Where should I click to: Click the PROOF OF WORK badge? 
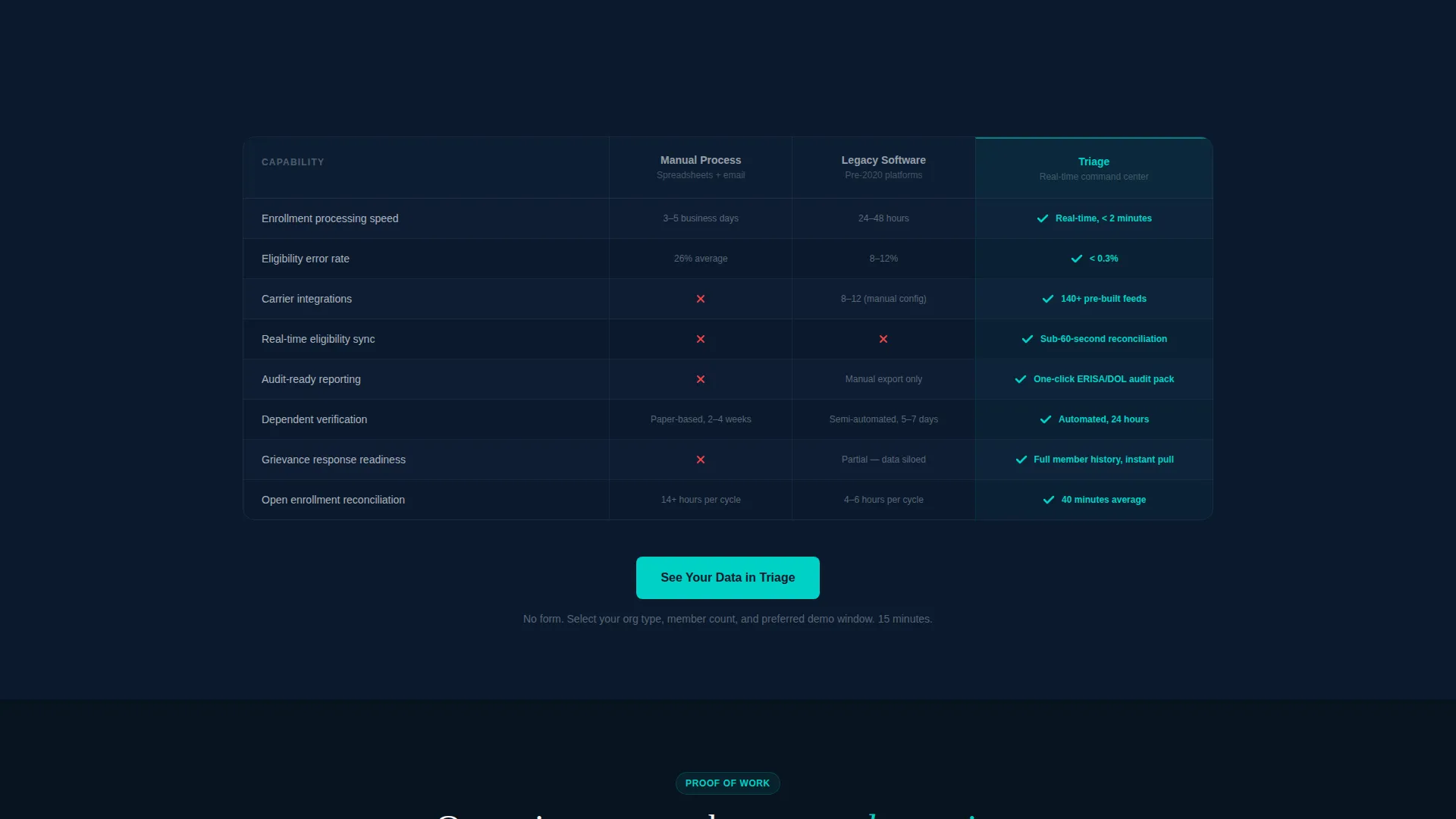pyautogui.click(x=728, y=783)
